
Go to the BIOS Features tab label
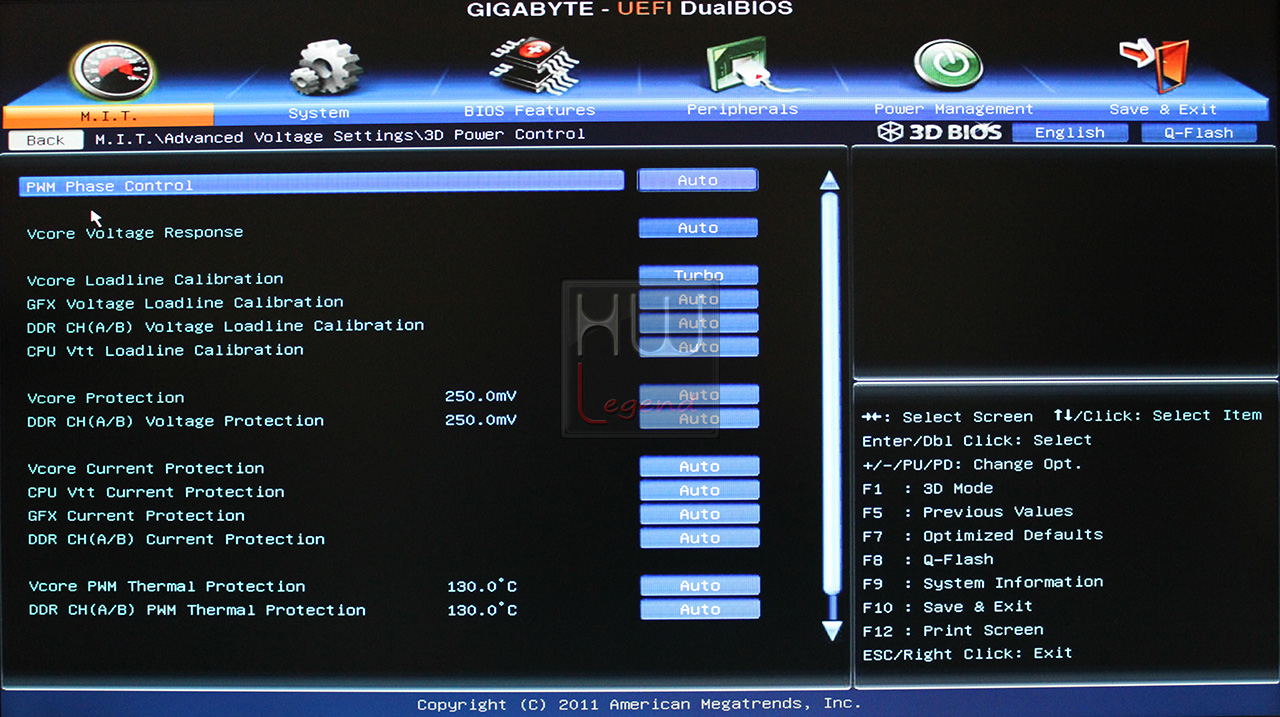point(530,110)
